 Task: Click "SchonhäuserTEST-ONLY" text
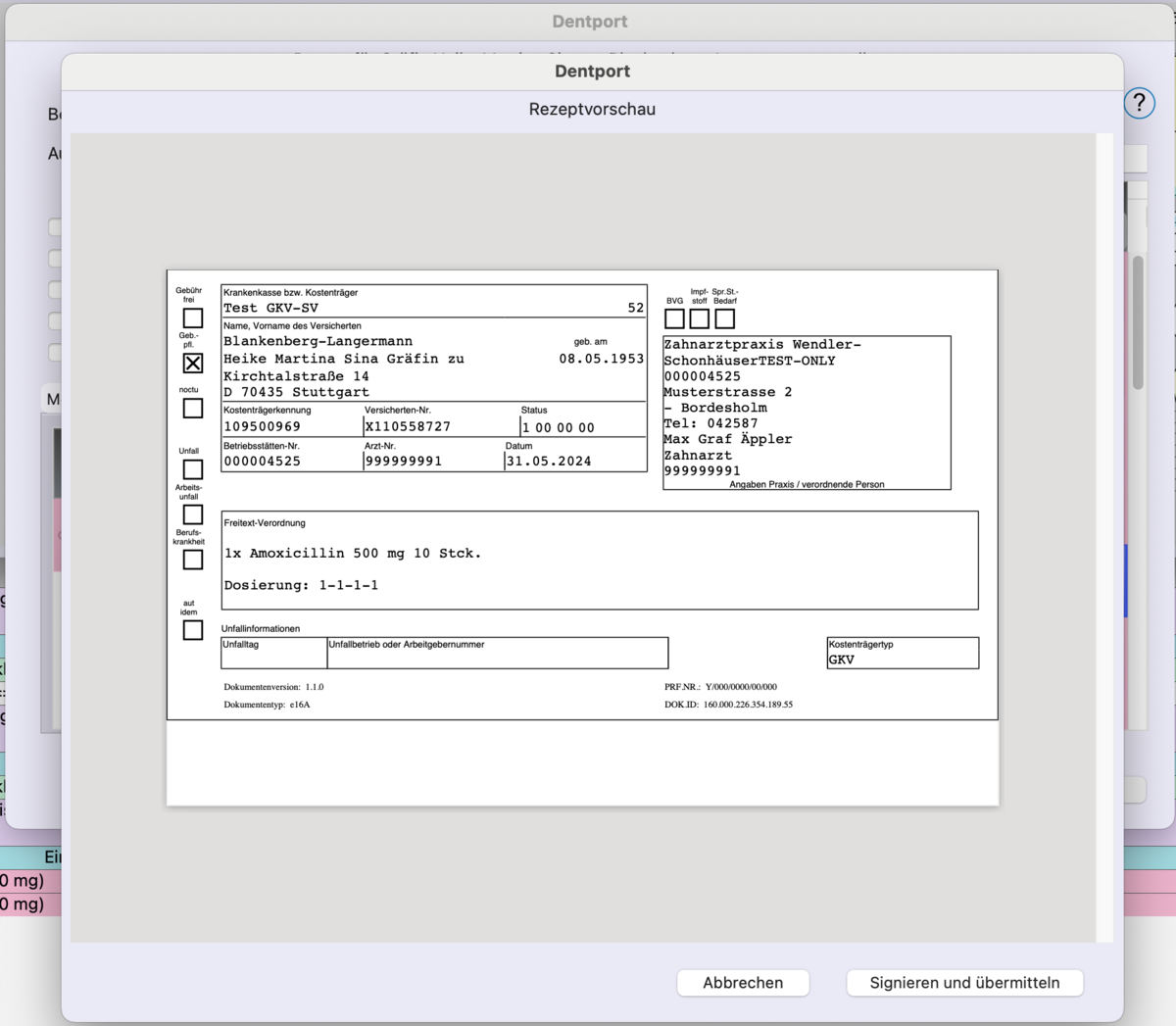click(750, 361)
